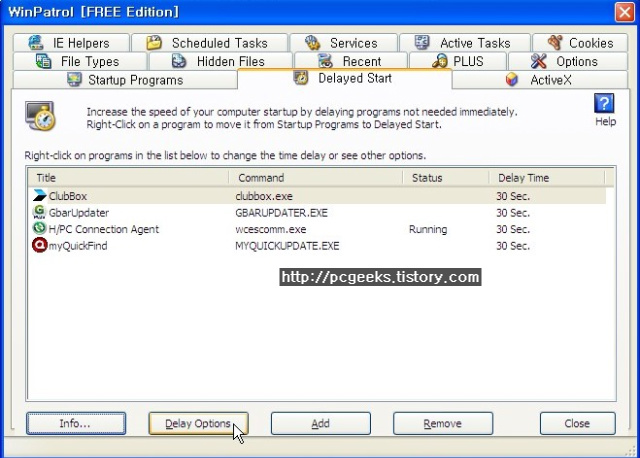This screenshot has height=458, width=640.
Task: Open the Scheduled Tasks tab
Action: point(210,42)
